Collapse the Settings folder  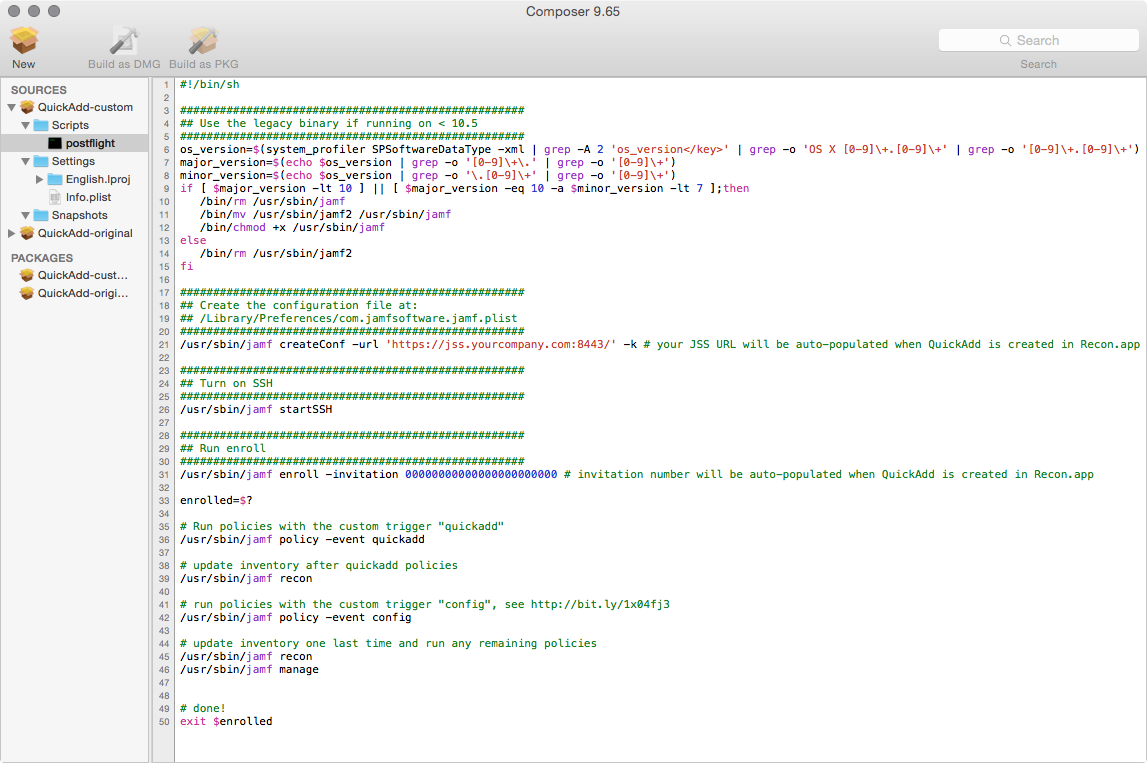click(26, 161)
